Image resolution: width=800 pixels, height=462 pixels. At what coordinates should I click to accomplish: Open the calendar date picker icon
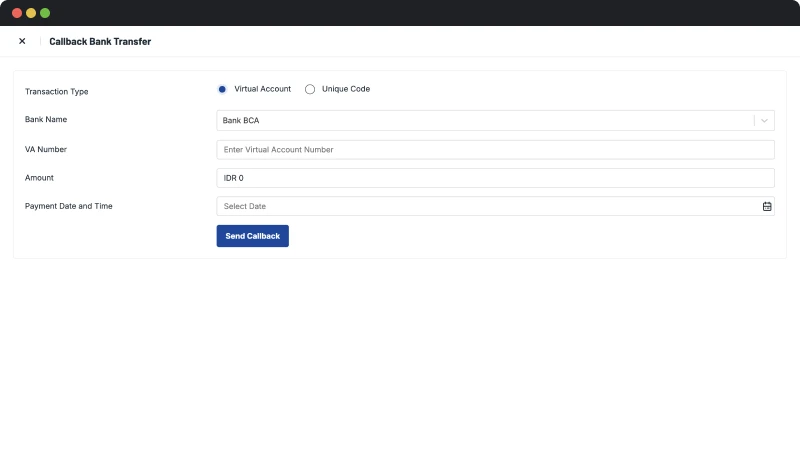[767, 207]
